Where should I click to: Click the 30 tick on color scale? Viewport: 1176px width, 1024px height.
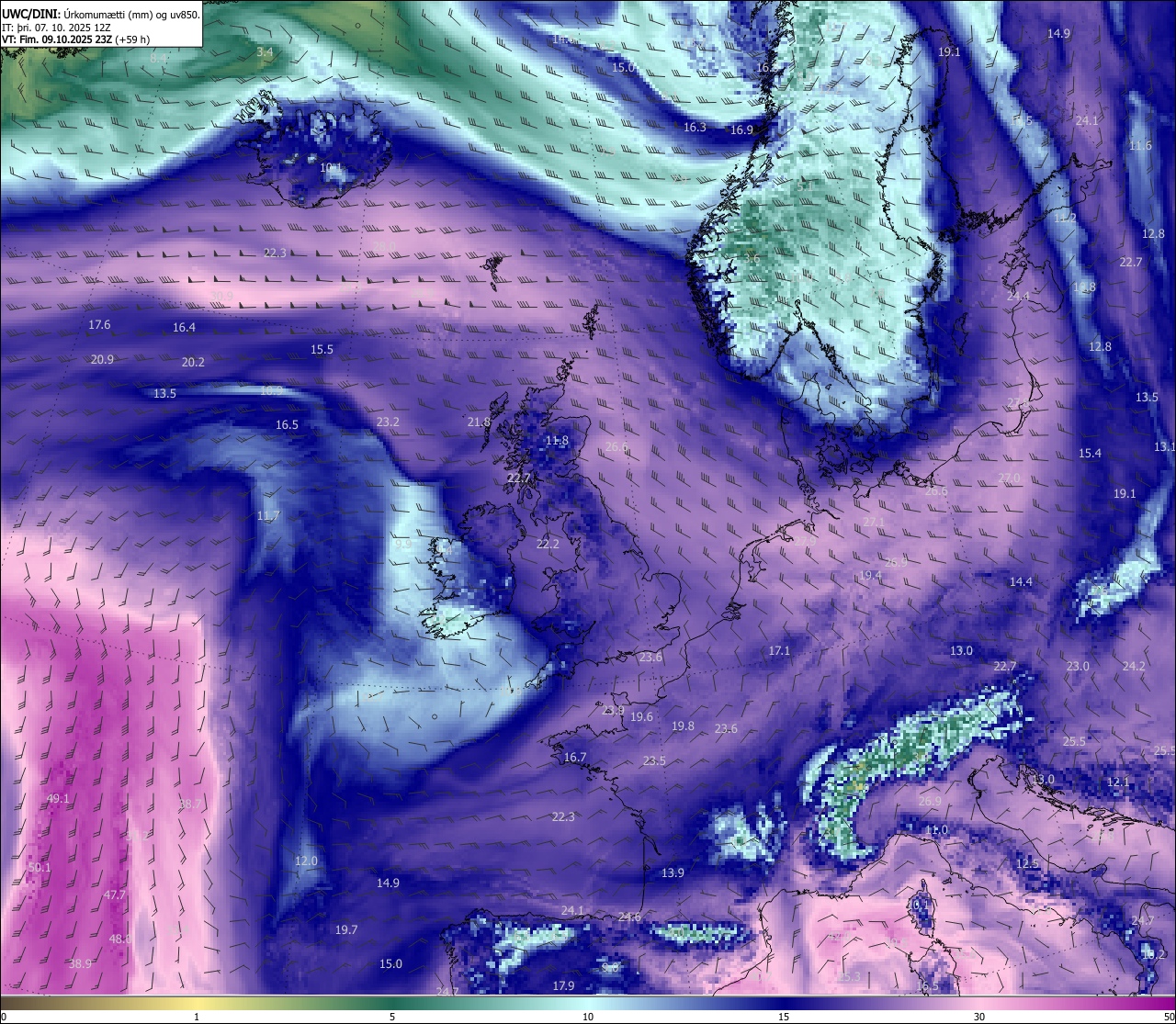pyautogui.click(x=979, y=1017)
